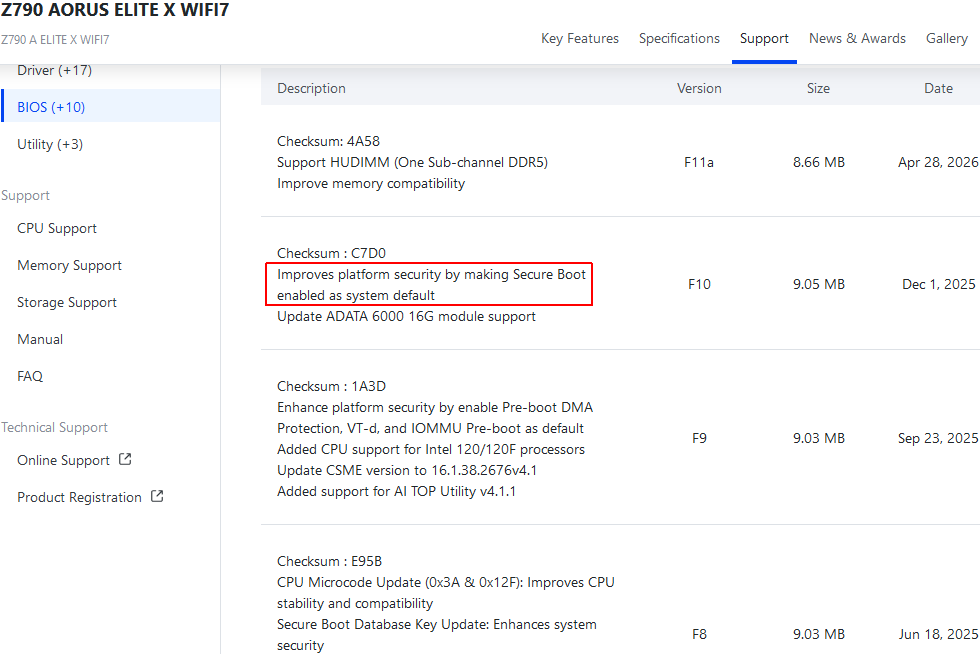Click the 8.66 MB size value
The image size is (980, 654).
pyautogui.click(x=819, y=163)
